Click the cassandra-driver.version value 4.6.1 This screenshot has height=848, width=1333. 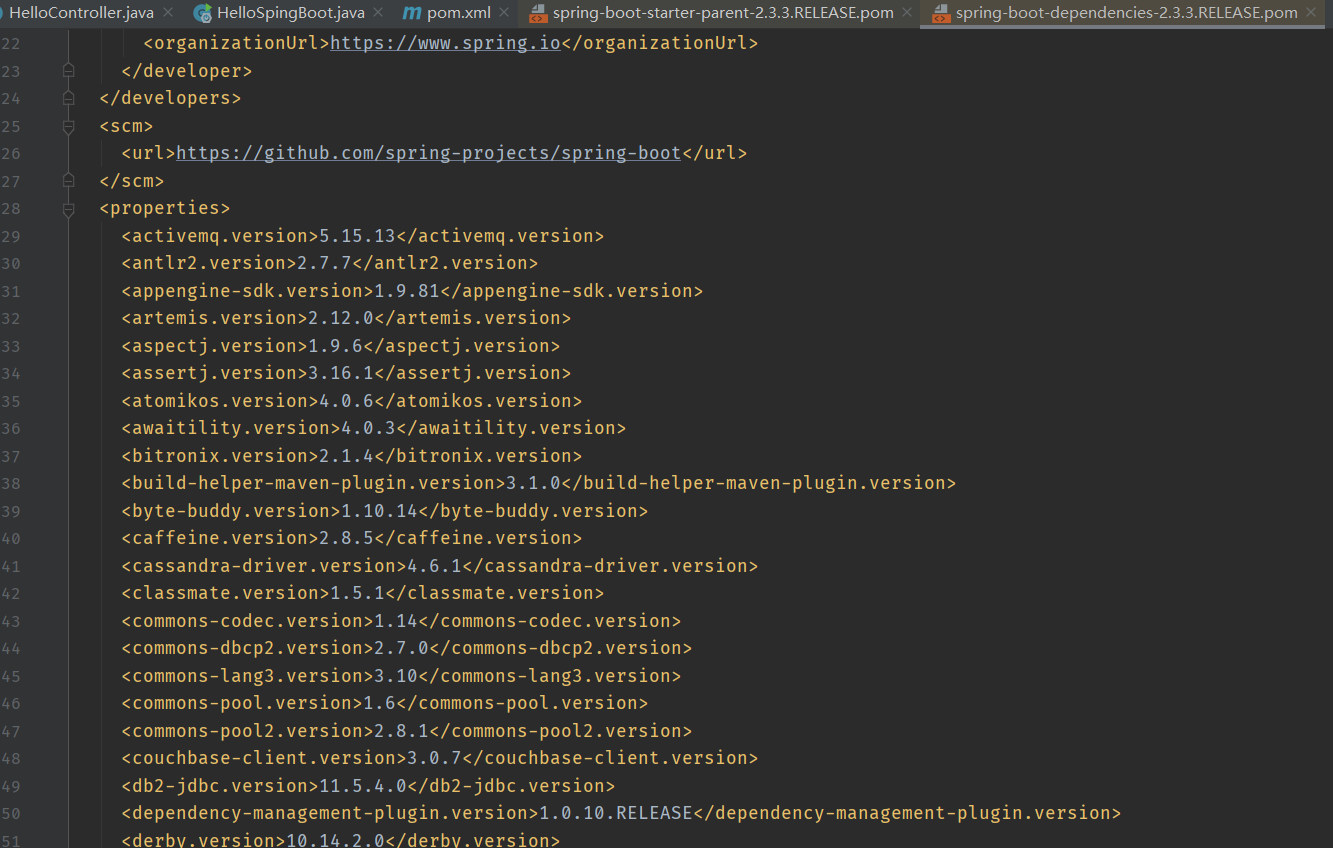click(434, 566)
